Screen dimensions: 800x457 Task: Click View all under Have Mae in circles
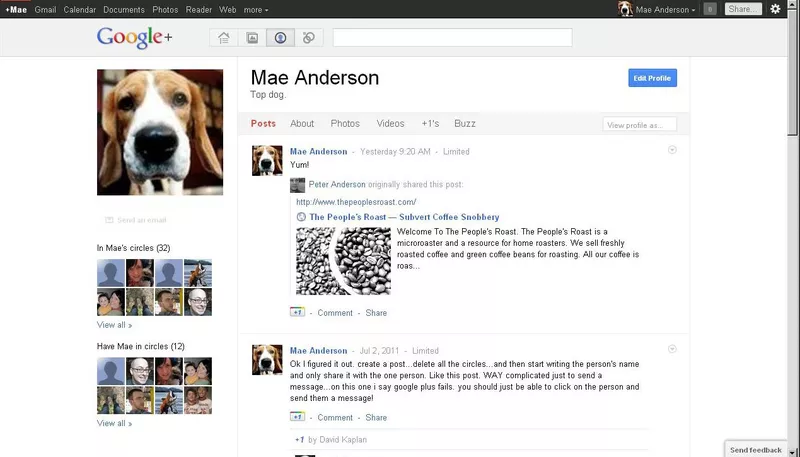click(x=114, y=423)
